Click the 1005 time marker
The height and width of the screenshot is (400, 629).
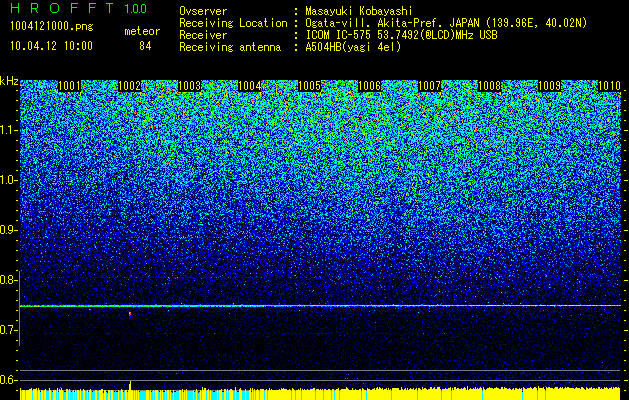[x=310, y=86]
